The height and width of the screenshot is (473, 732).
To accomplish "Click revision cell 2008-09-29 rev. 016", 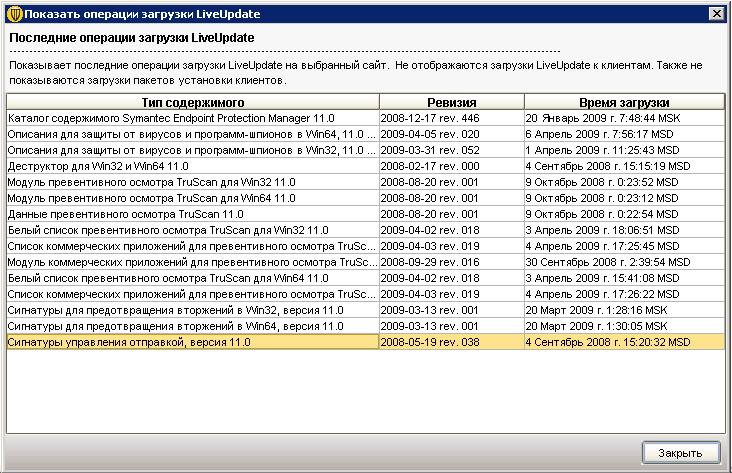I will pos(452,262).
